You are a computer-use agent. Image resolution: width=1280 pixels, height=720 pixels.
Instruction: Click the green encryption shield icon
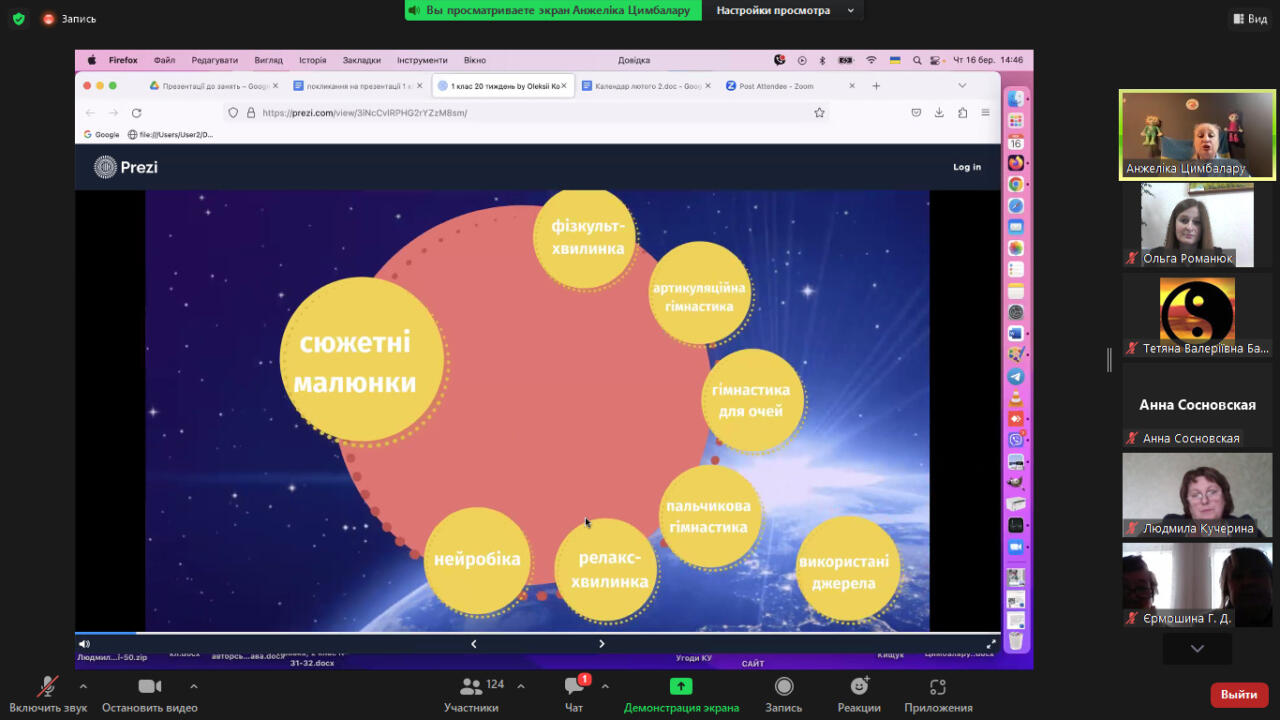coord(18,18)
